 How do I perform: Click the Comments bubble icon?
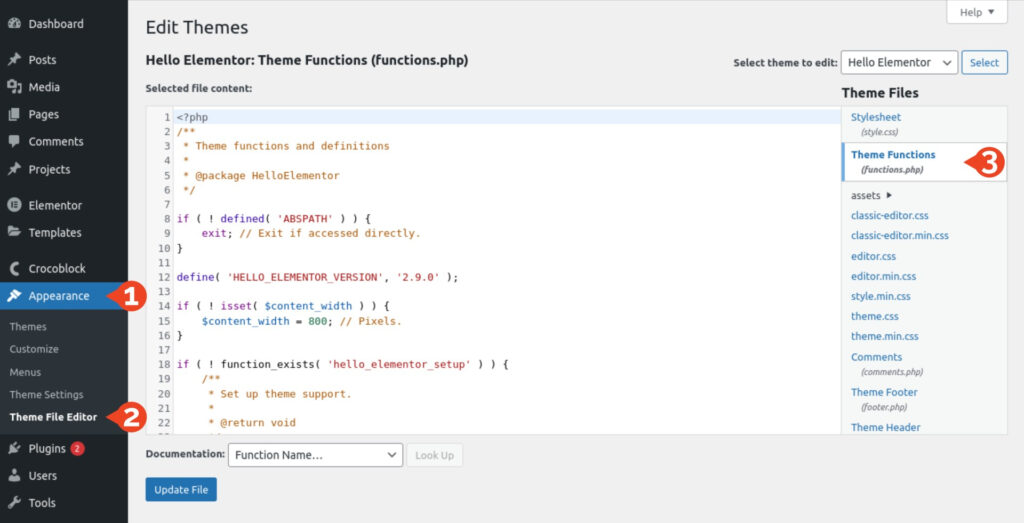coord(14,142)
